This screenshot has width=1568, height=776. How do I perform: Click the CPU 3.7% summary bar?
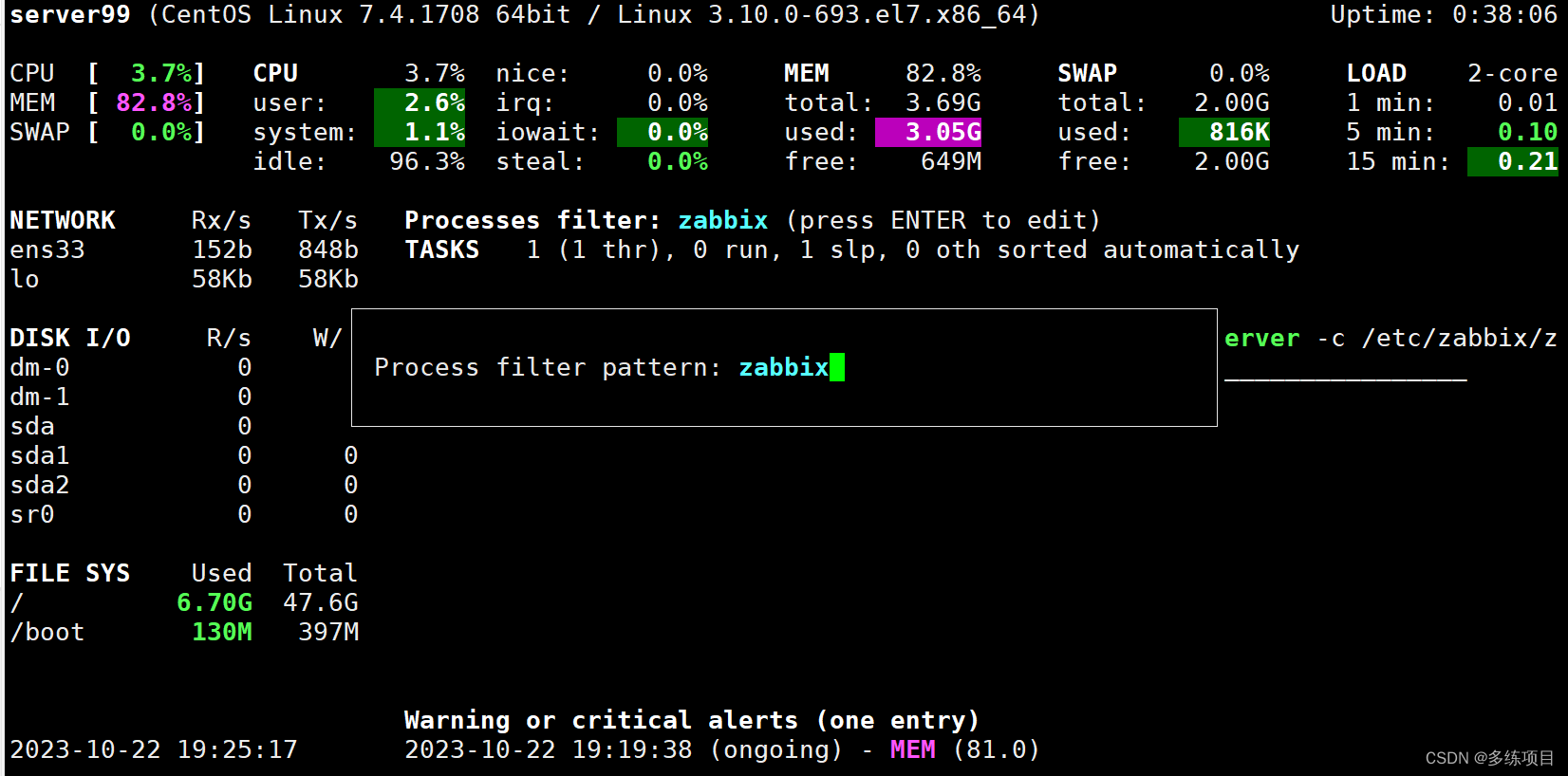tap(107, 73)
